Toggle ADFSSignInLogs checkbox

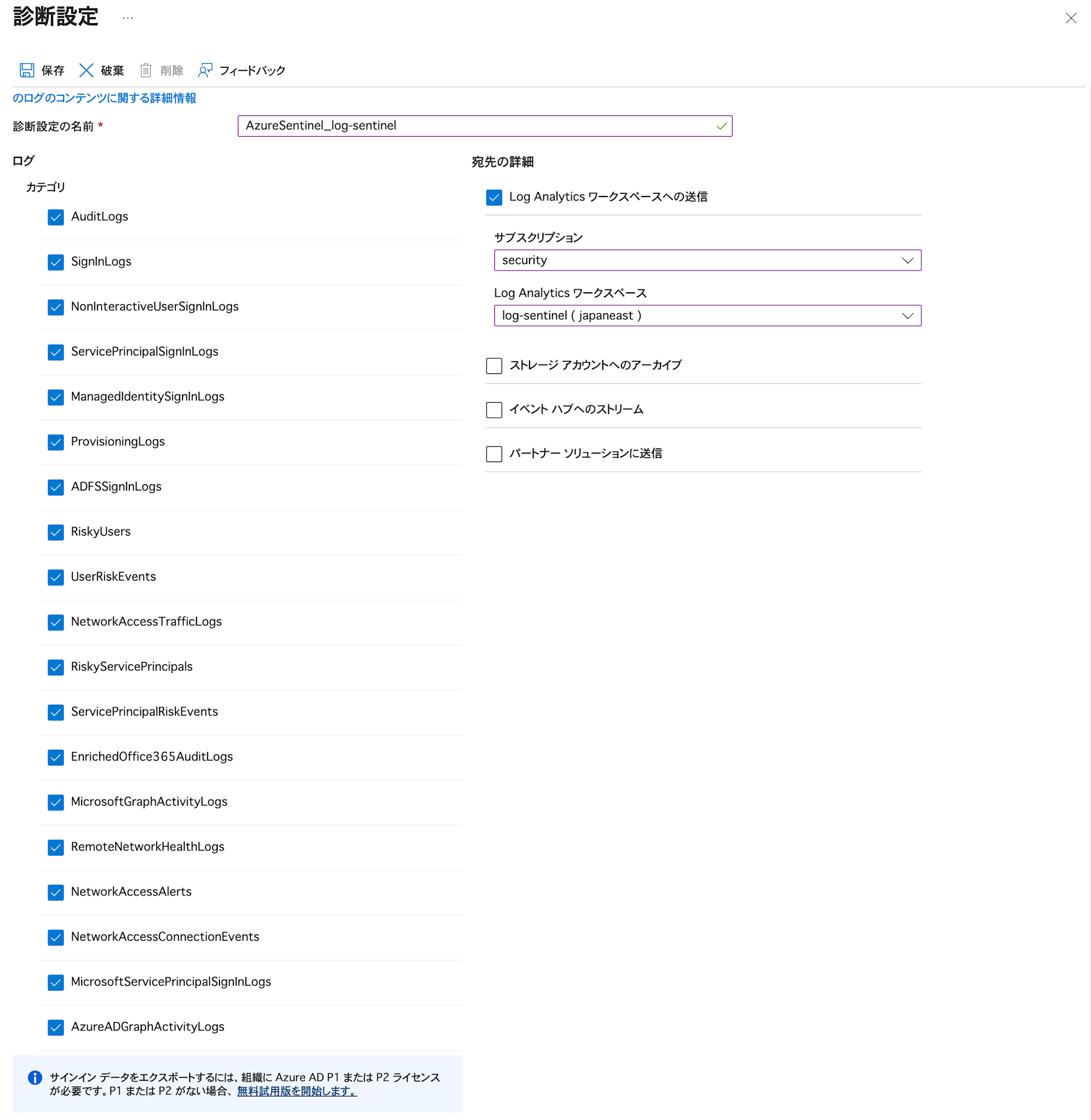(55, 487)
